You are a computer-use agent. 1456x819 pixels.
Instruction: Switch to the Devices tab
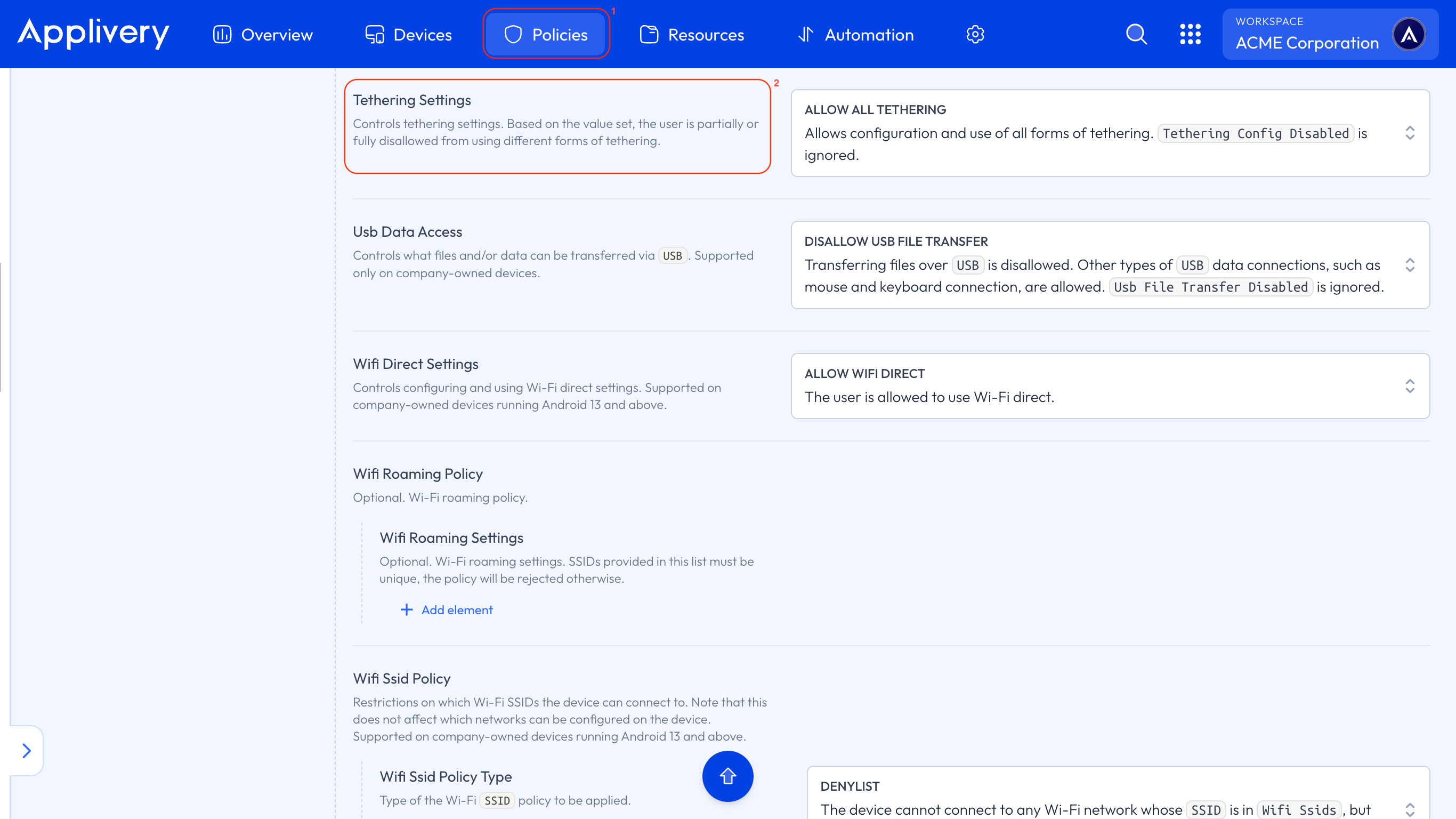coord(409,35)
